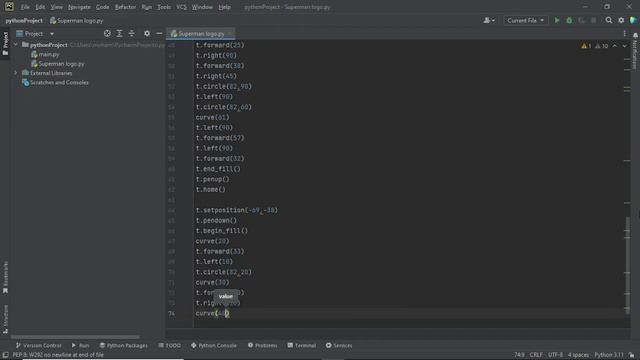The image size is (640, 360).
Task: Open the Window menu
Action: click(x=202, y=7)
